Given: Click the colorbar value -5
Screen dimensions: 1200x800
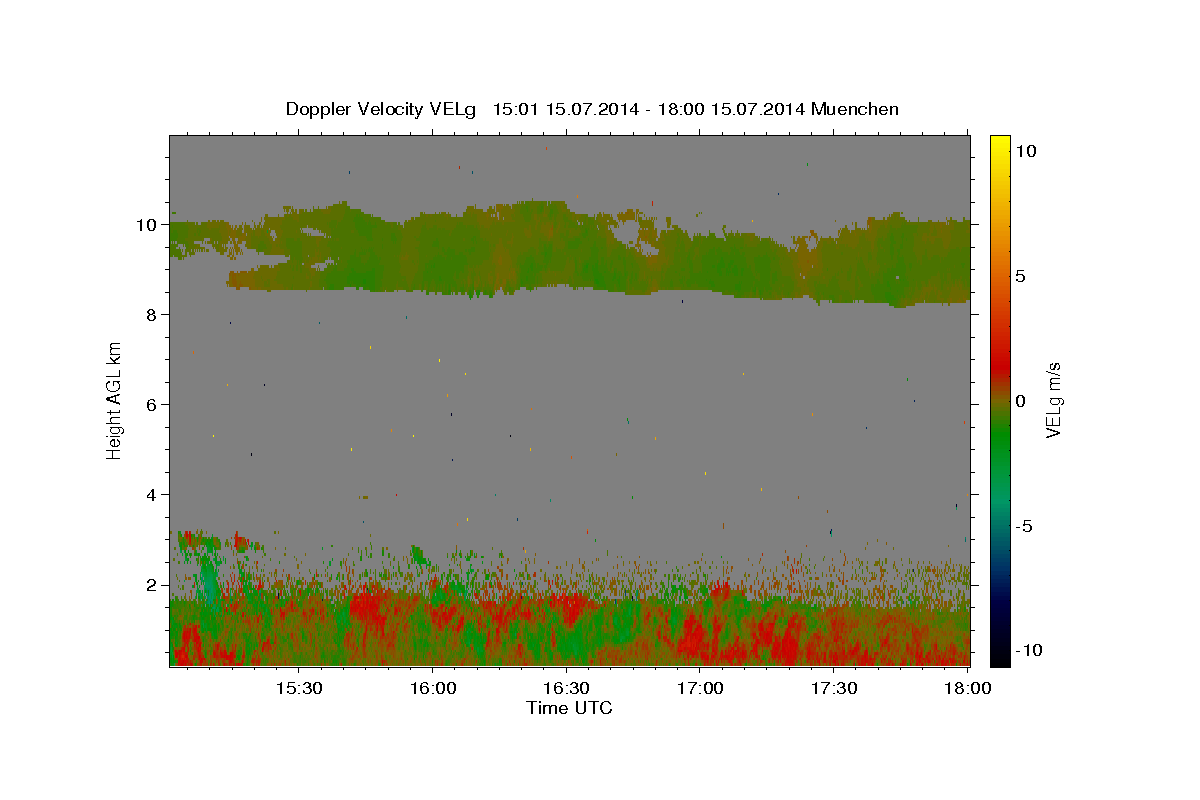Looking at the screenshot, I should click(1024, 526).
